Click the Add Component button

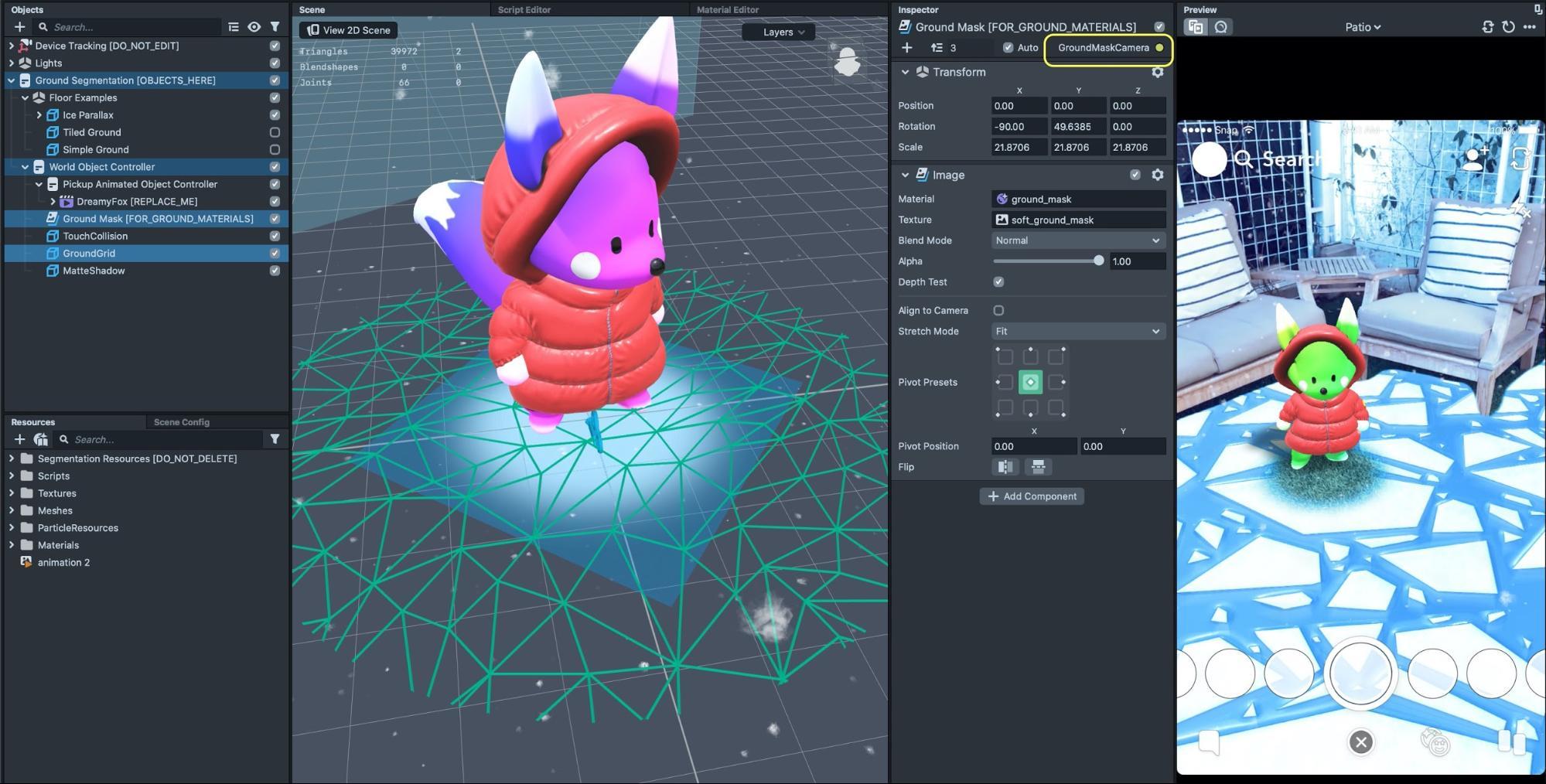(x=1032, y=496)
